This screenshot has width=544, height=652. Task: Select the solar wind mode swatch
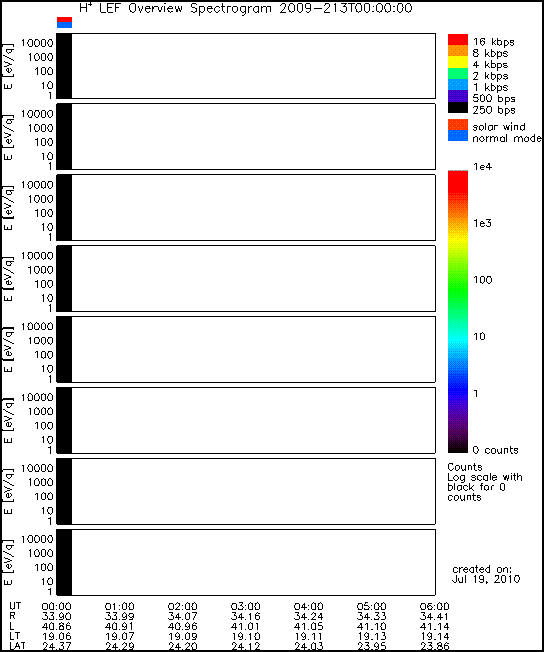(458, 125)
